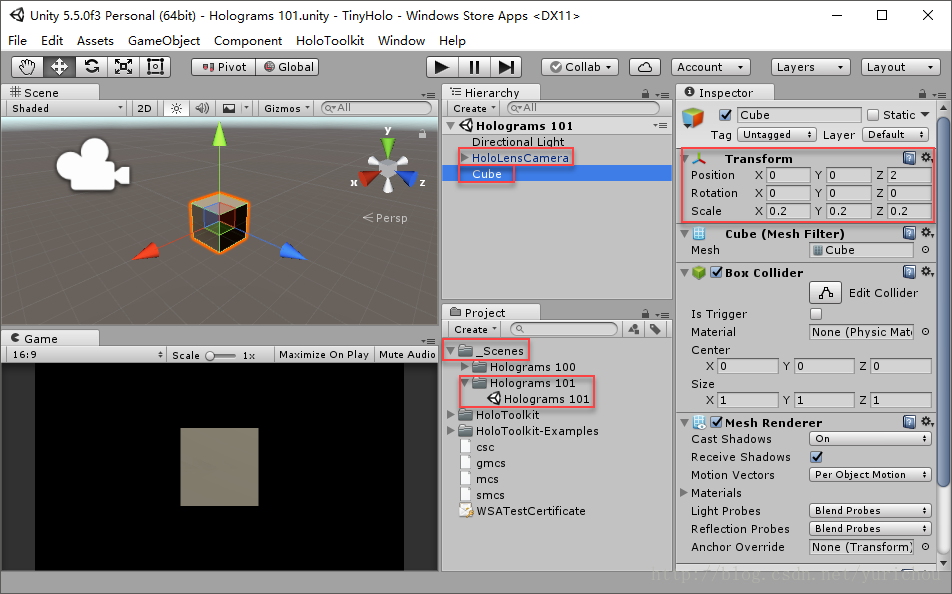952x594 pixels.
Task: Click the Step frame button
Action: [506, 67]
